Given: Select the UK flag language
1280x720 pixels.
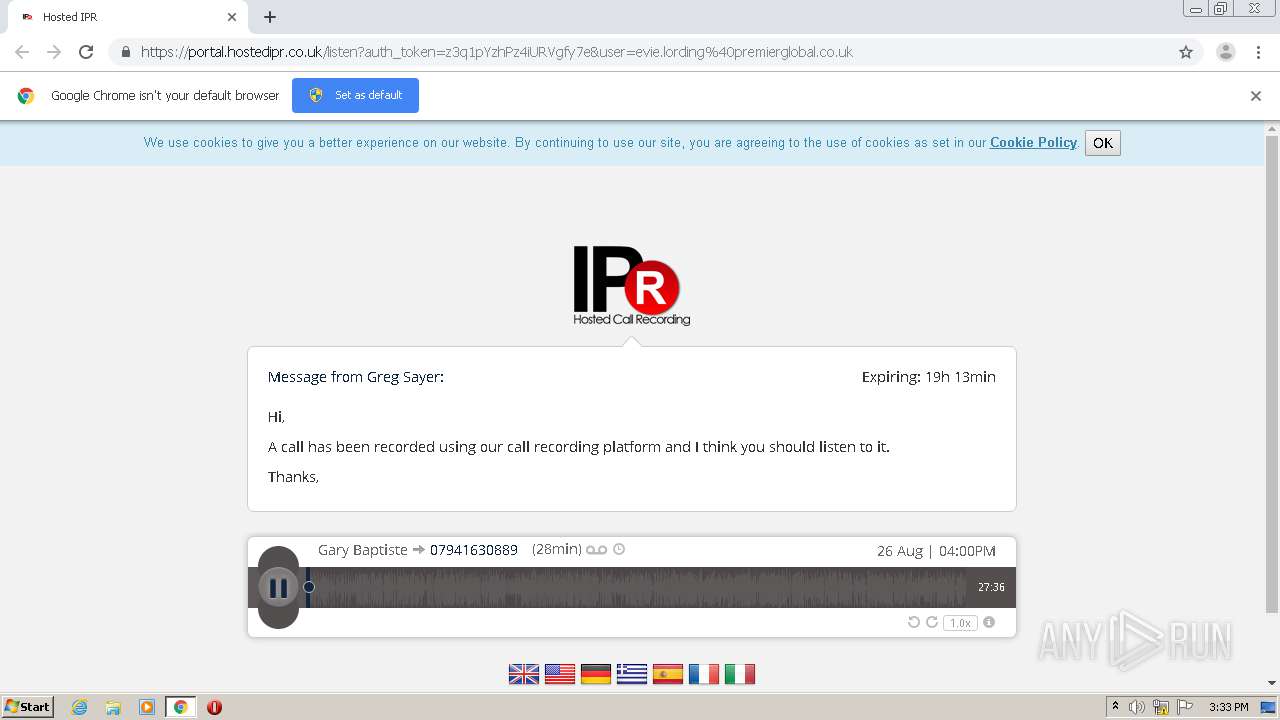Looking at the screenshot, I should [x=524, y=674].
